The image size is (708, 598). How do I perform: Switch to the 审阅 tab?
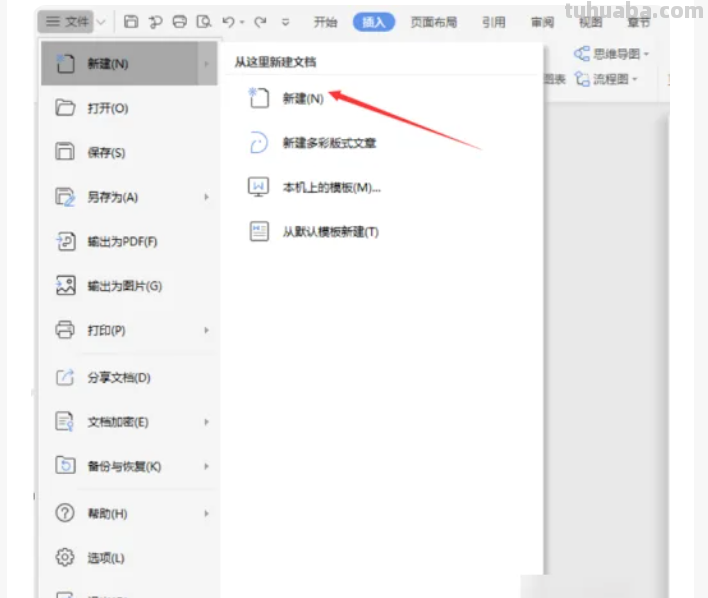tap(542, 22)
